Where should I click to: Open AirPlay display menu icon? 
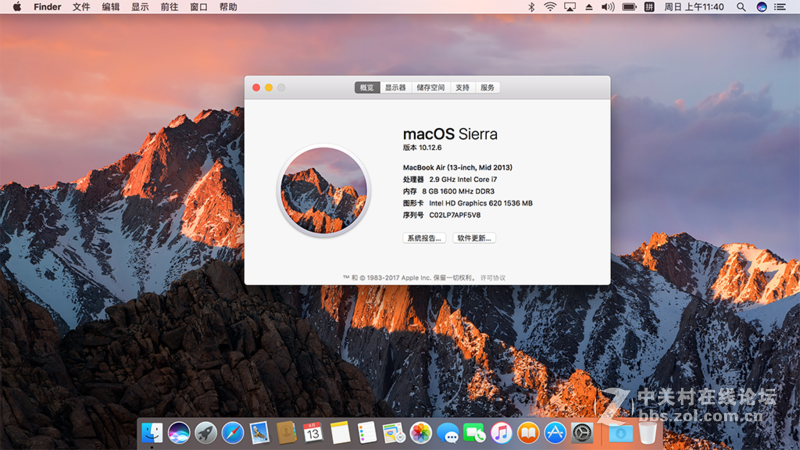[570, 7]
